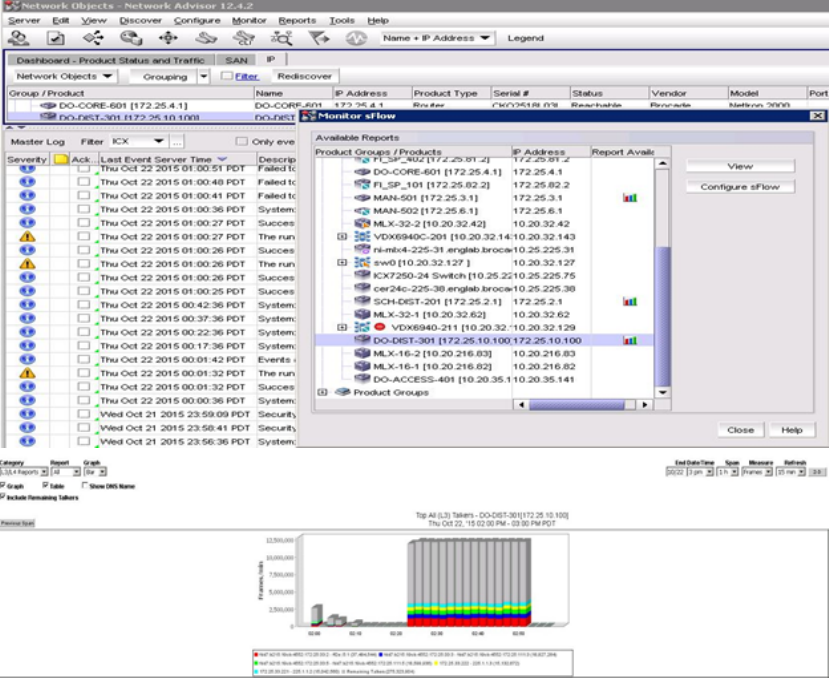Expand the sw0 tree node

(342, 262)
